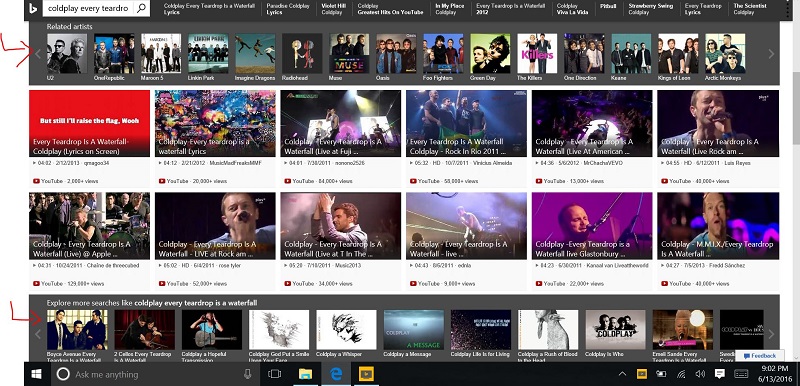
Task: Open the network Wi-Fi tray icon
Action: point(681,374)
